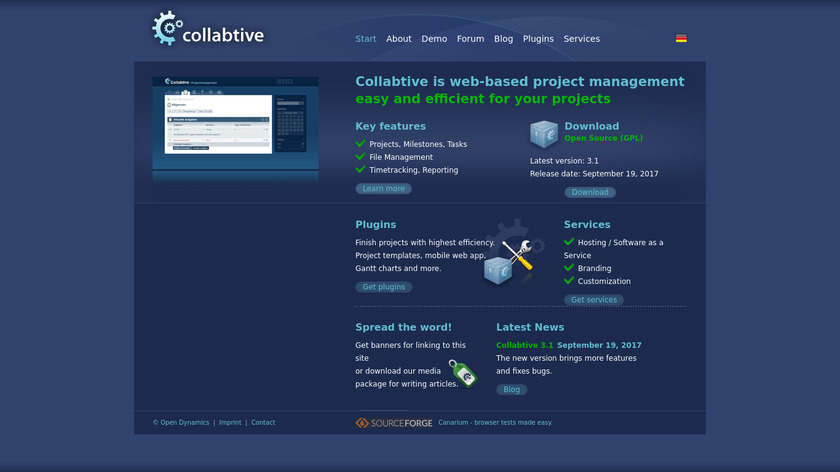Click the Spread the word! heading
The image size is (840, 472).
[x=403, y=327]
